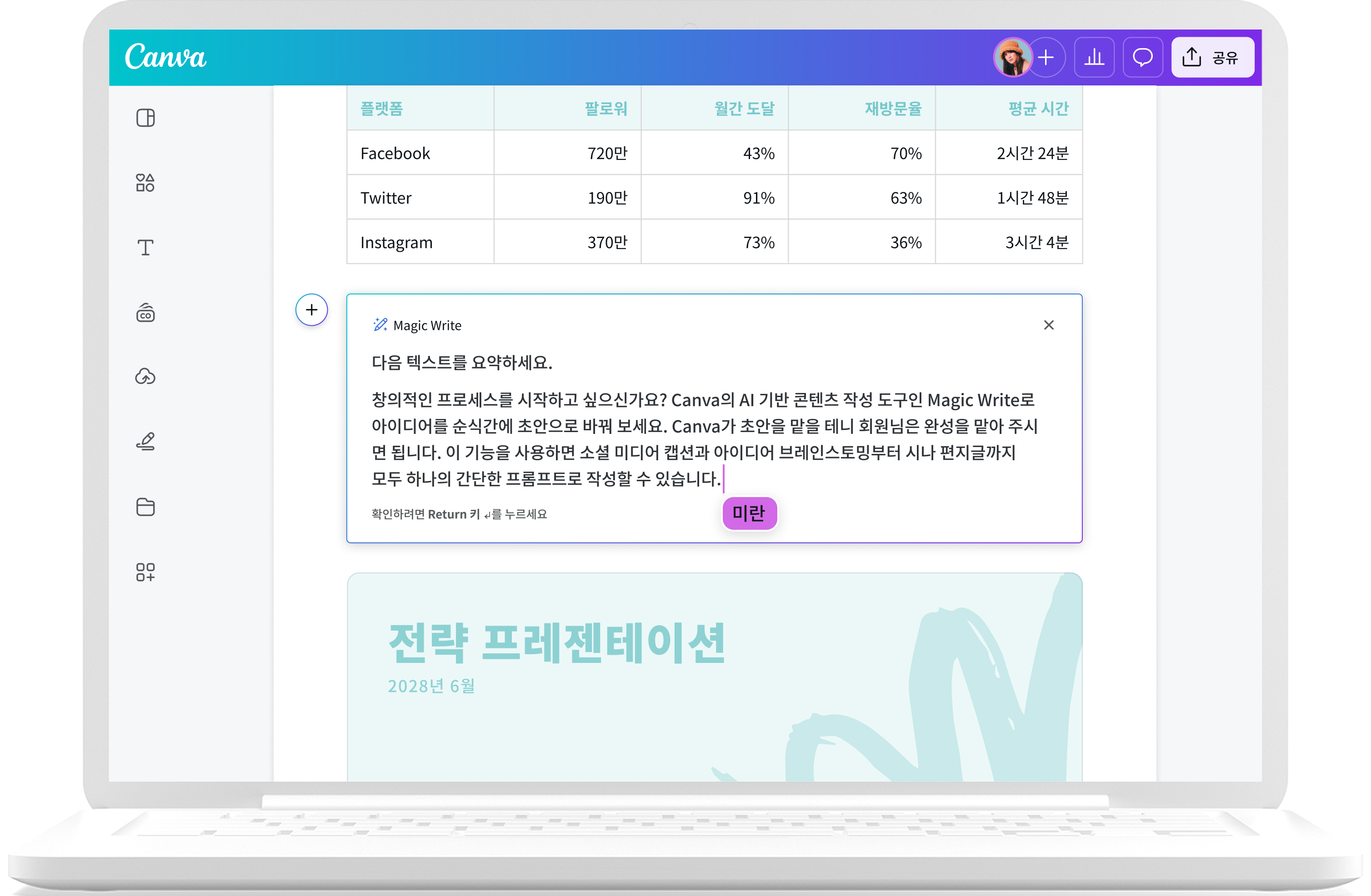1371x896 pixels.
Task: Open the user profile avatar
Action: point(1012,57)
